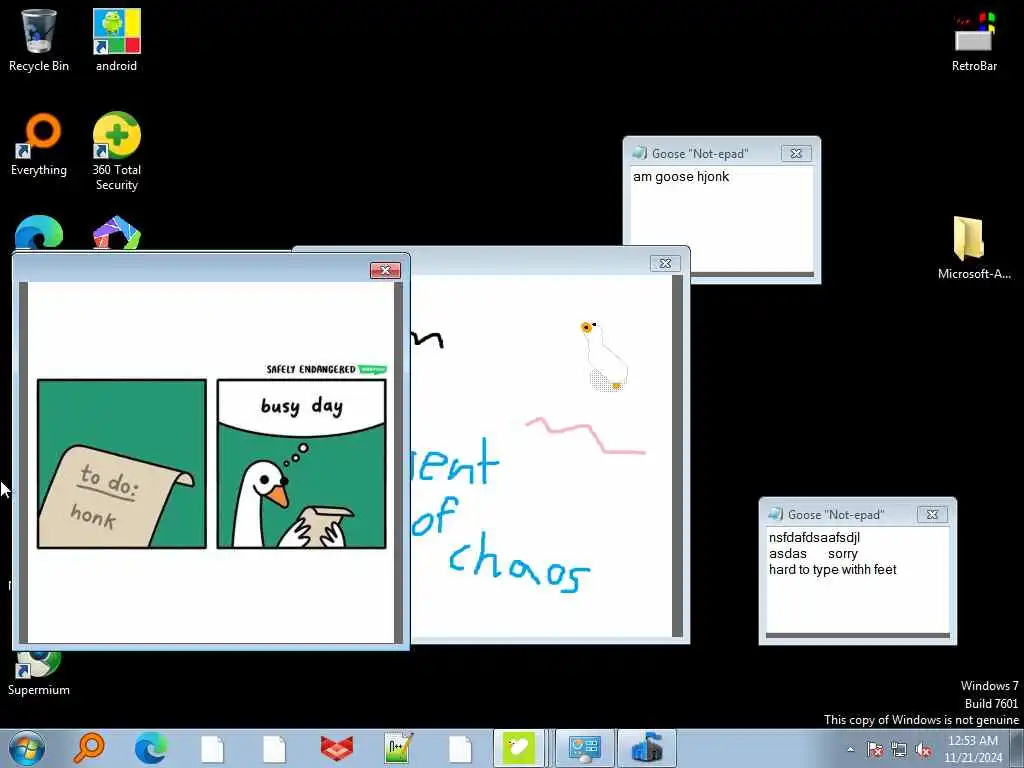Select the Microsoft-A... folder on desktop
1024x768 pixels.
click(x=973, y=248)
